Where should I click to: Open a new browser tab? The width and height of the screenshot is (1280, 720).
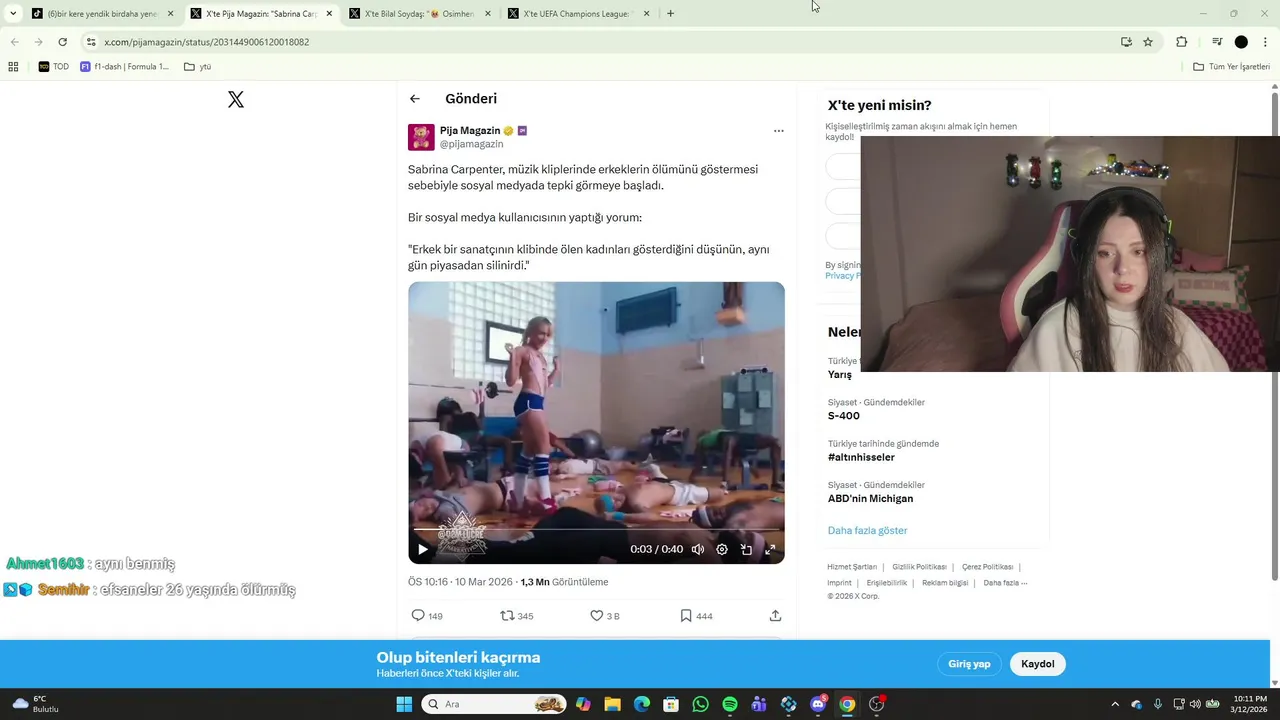[670, 14]
